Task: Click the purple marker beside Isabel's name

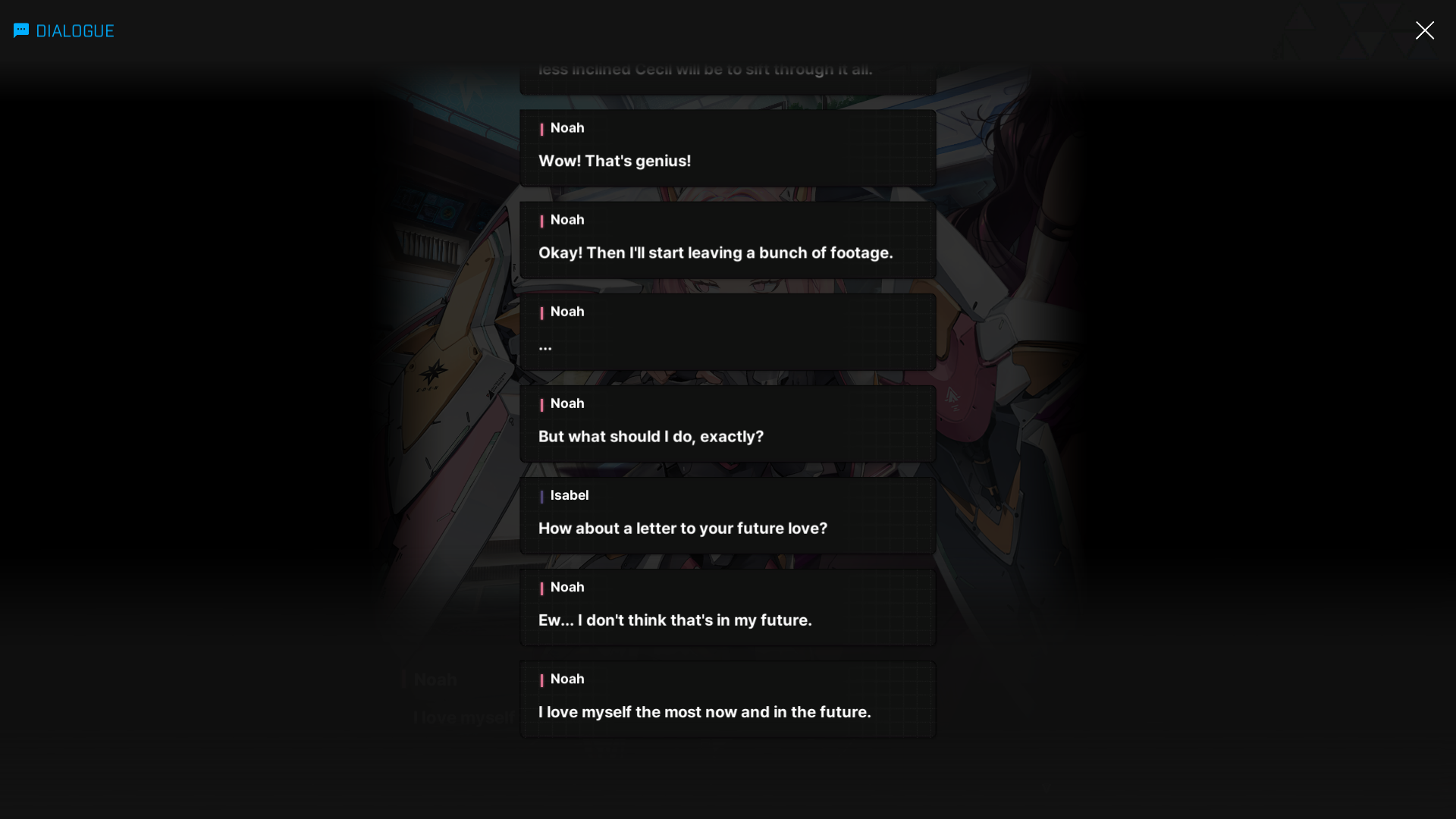Action: tap(541, 496)
